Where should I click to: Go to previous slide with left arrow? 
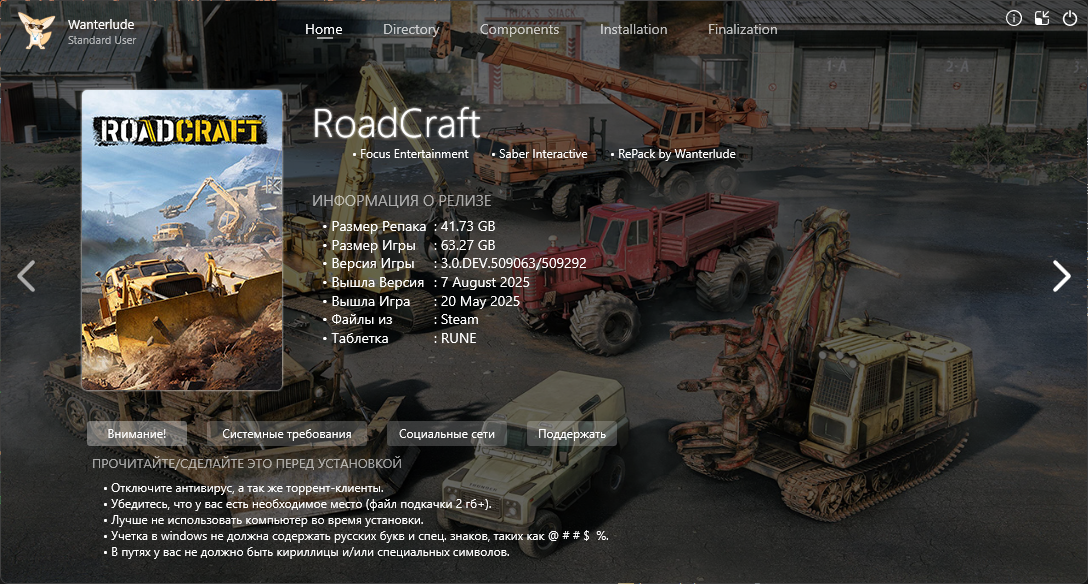(26, 276)
